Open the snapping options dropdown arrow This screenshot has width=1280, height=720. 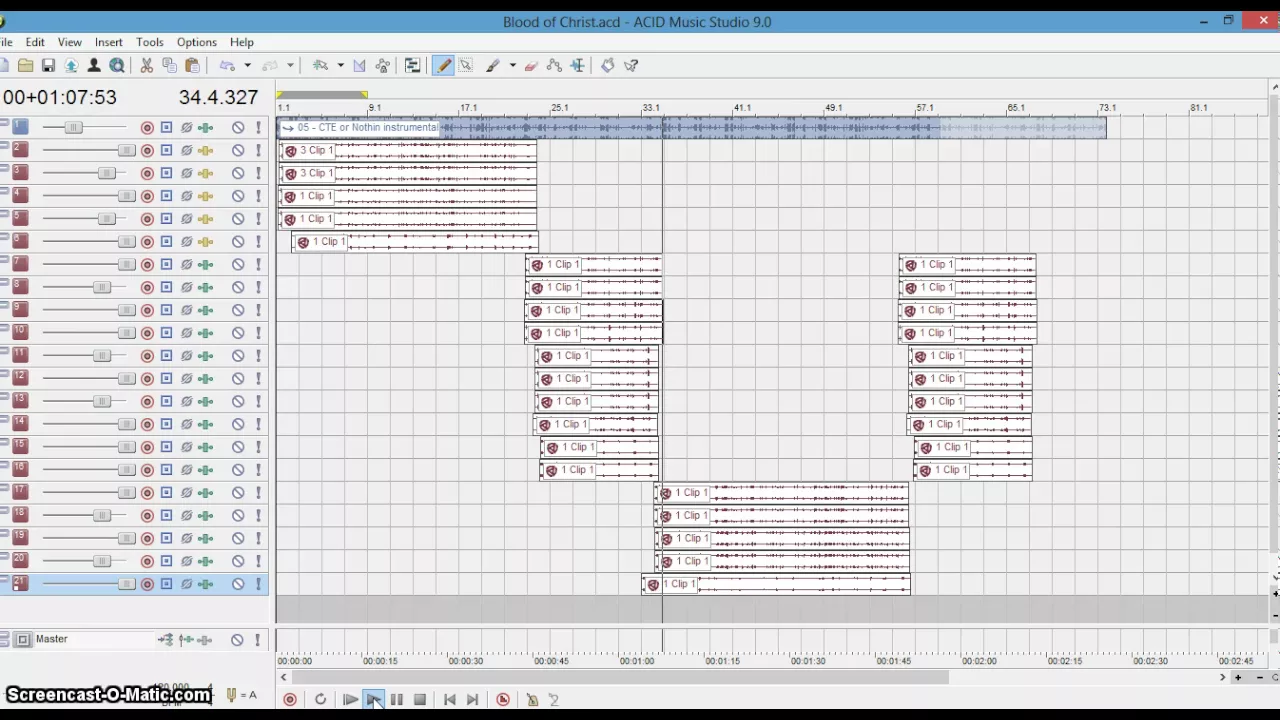[x=340, y=65]
